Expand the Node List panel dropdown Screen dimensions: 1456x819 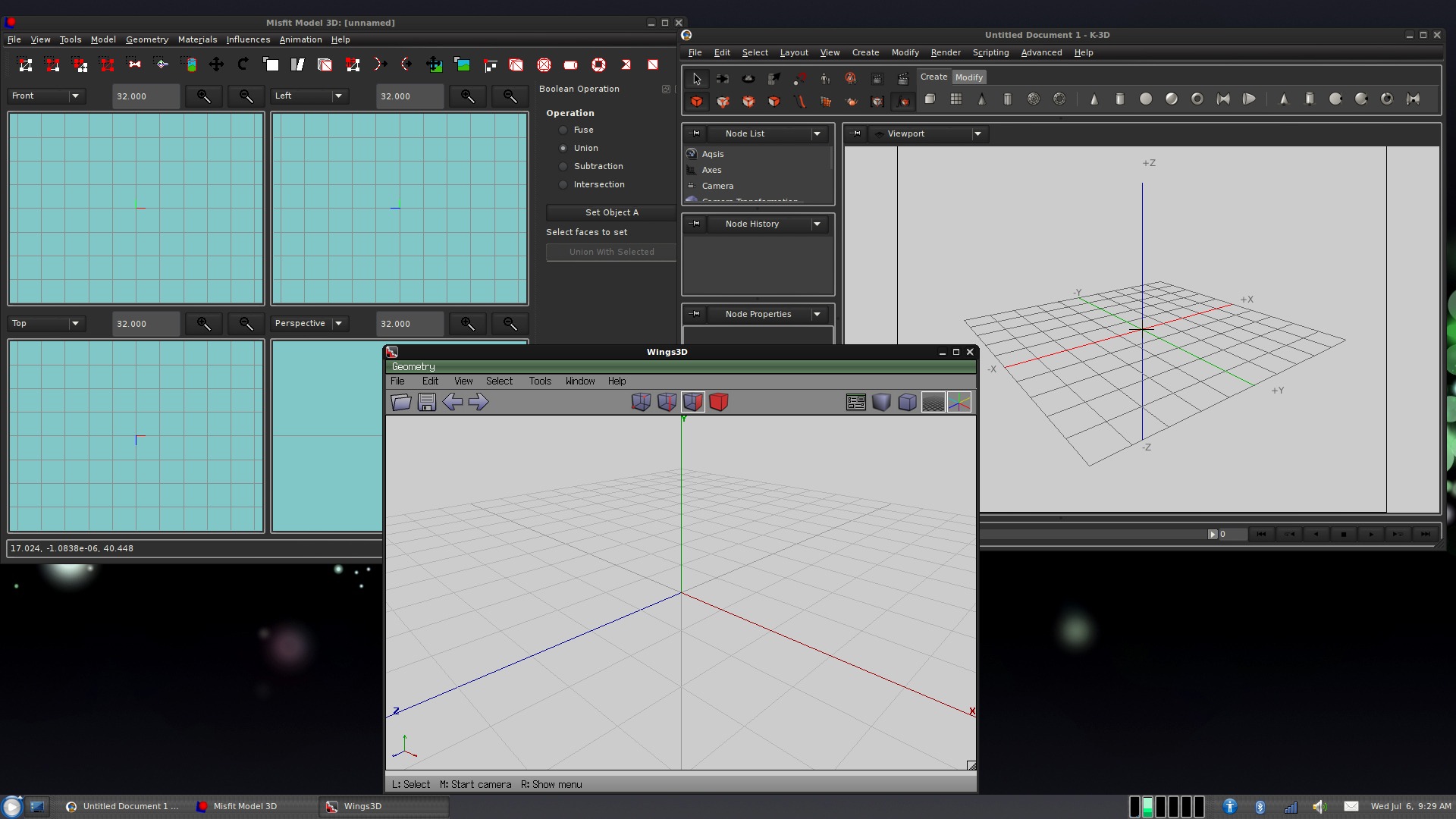point(817,134)
